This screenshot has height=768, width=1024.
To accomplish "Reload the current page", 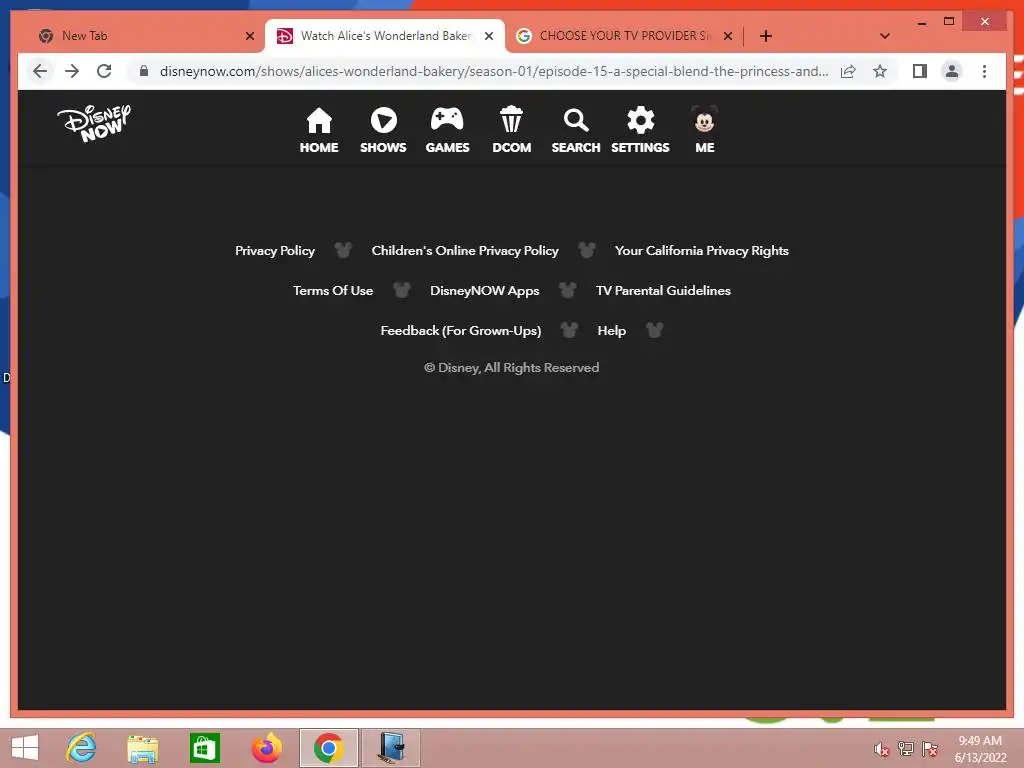I will tap(104, 71).
